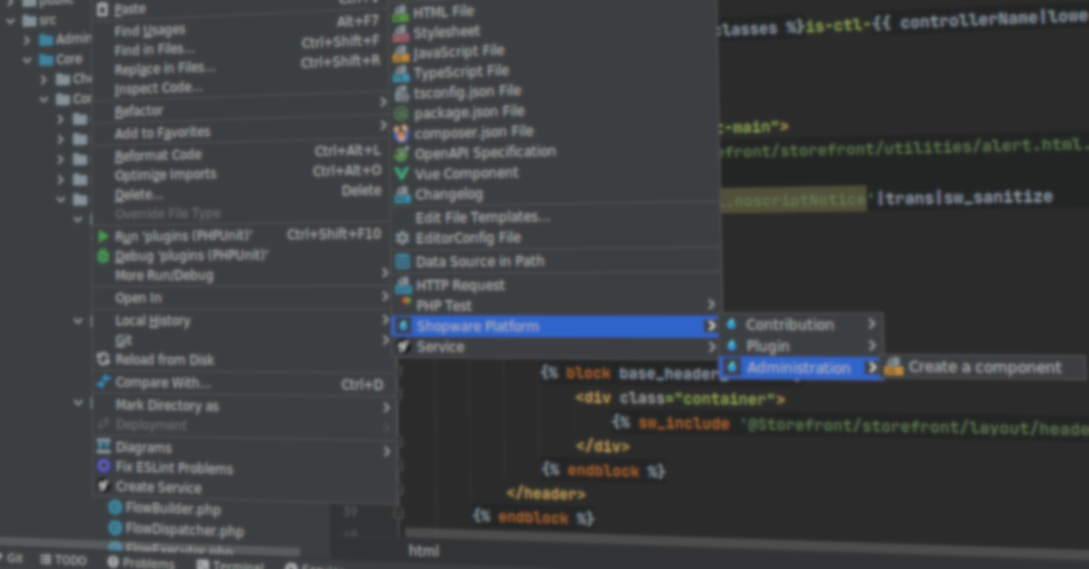Choose Edit File Templates option

point(482,217)
